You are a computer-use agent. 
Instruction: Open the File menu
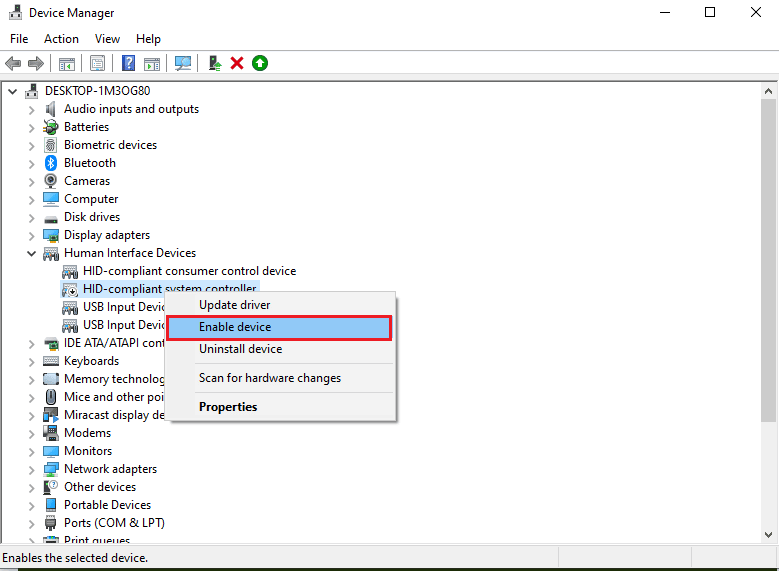click(19, 39)
